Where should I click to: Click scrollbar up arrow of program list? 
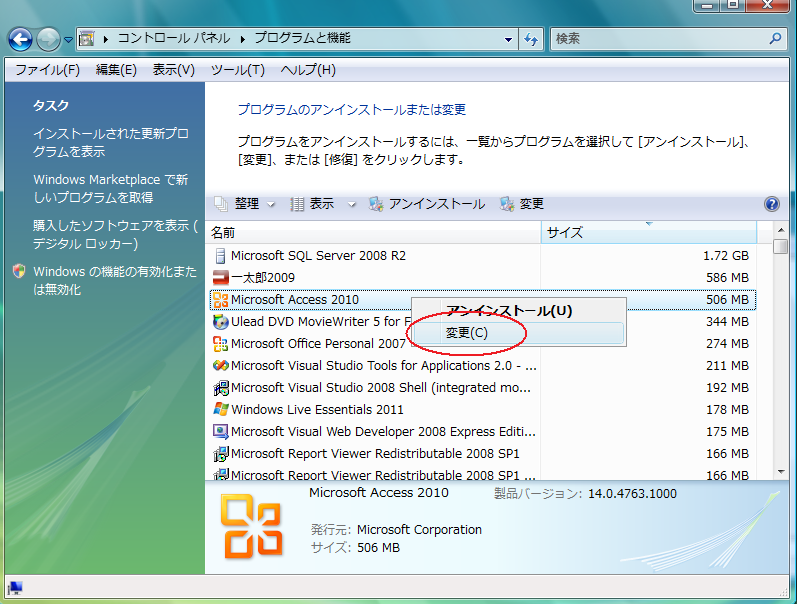781,230
